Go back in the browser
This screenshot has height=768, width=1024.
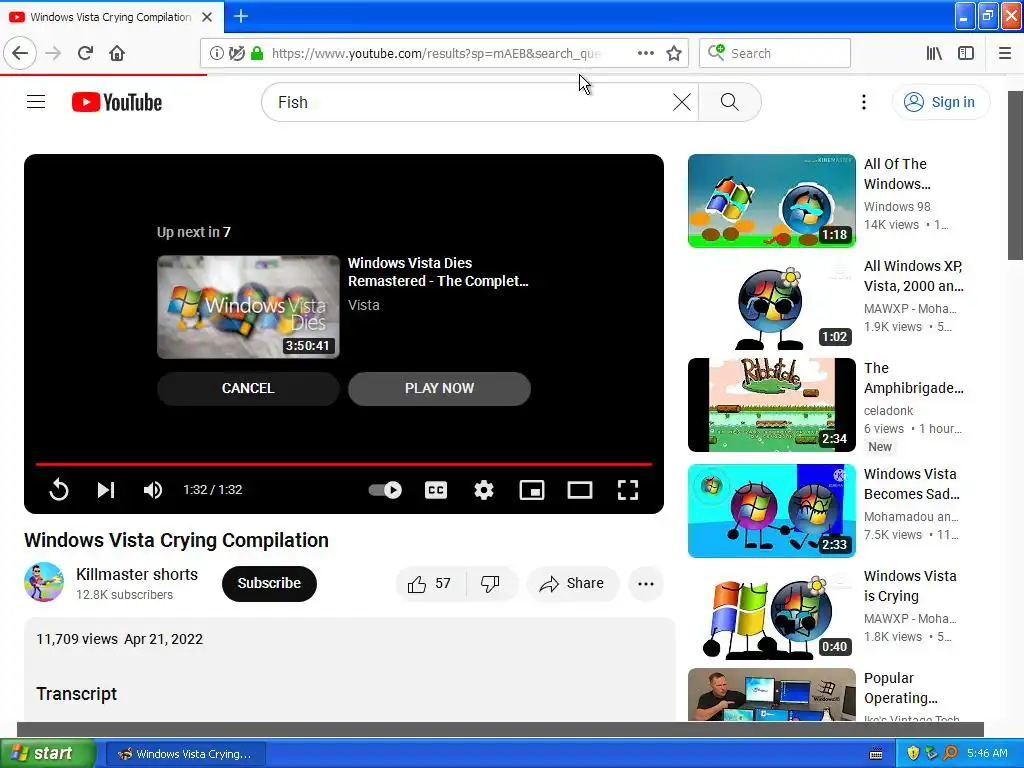(x=20, y=53)
